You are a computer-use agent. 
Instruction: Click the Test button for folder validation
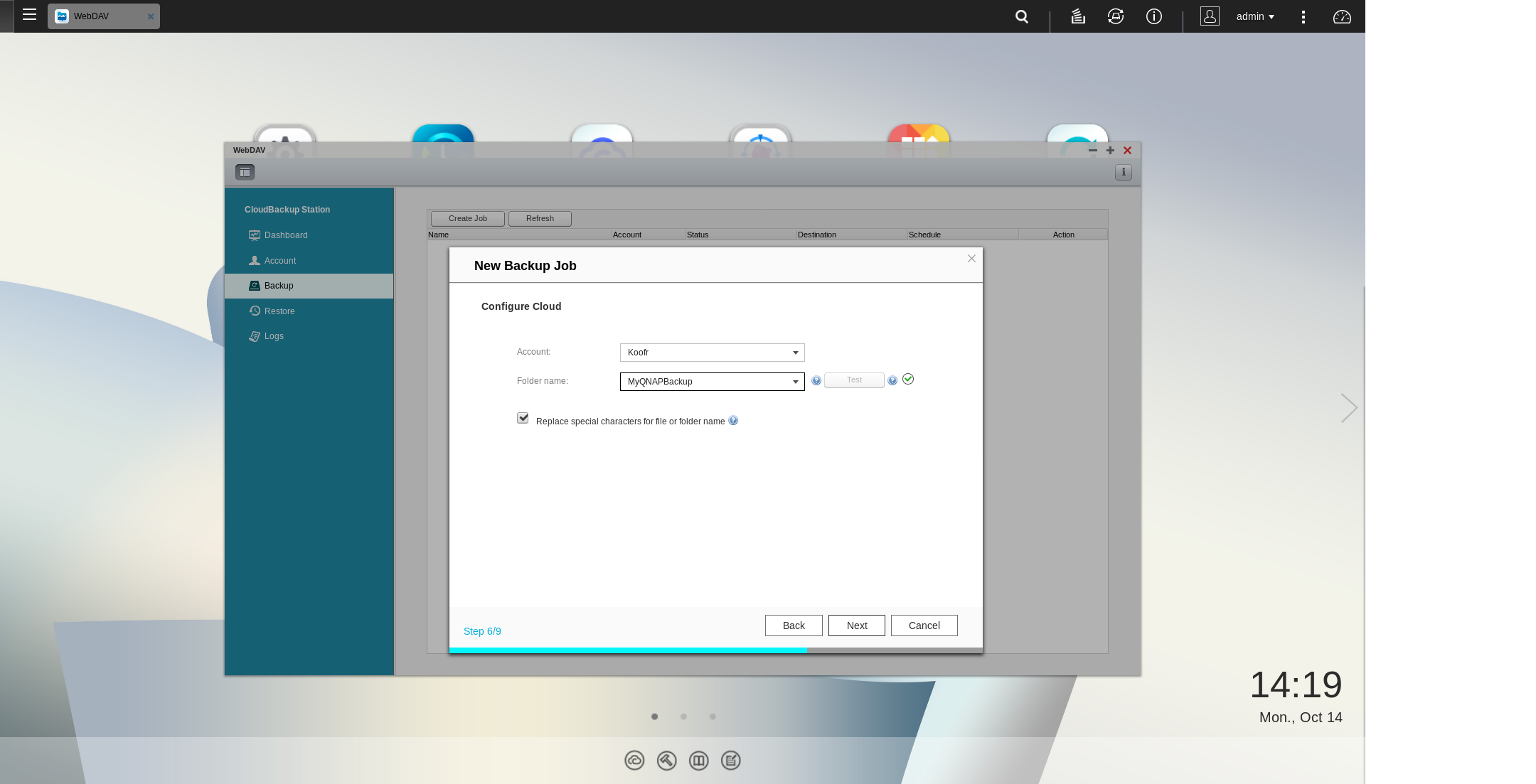(854, 379)
